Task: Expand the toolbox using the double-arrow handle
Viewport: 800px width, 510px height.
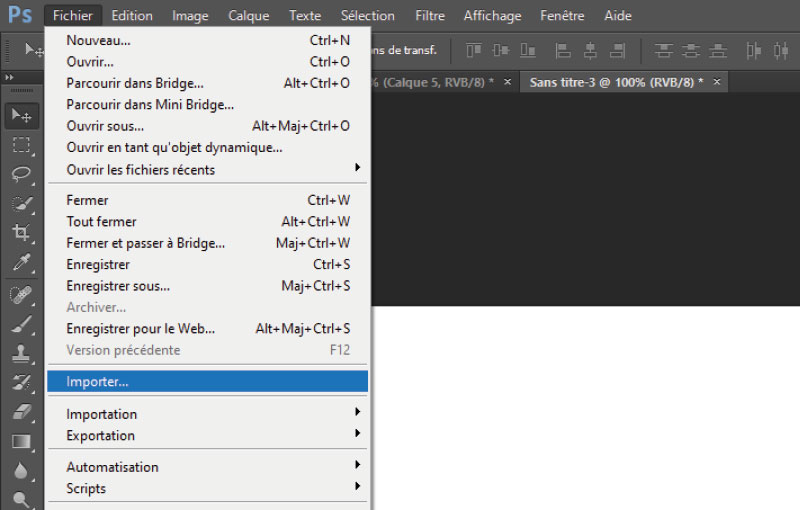Action: (x=10, y=78)
